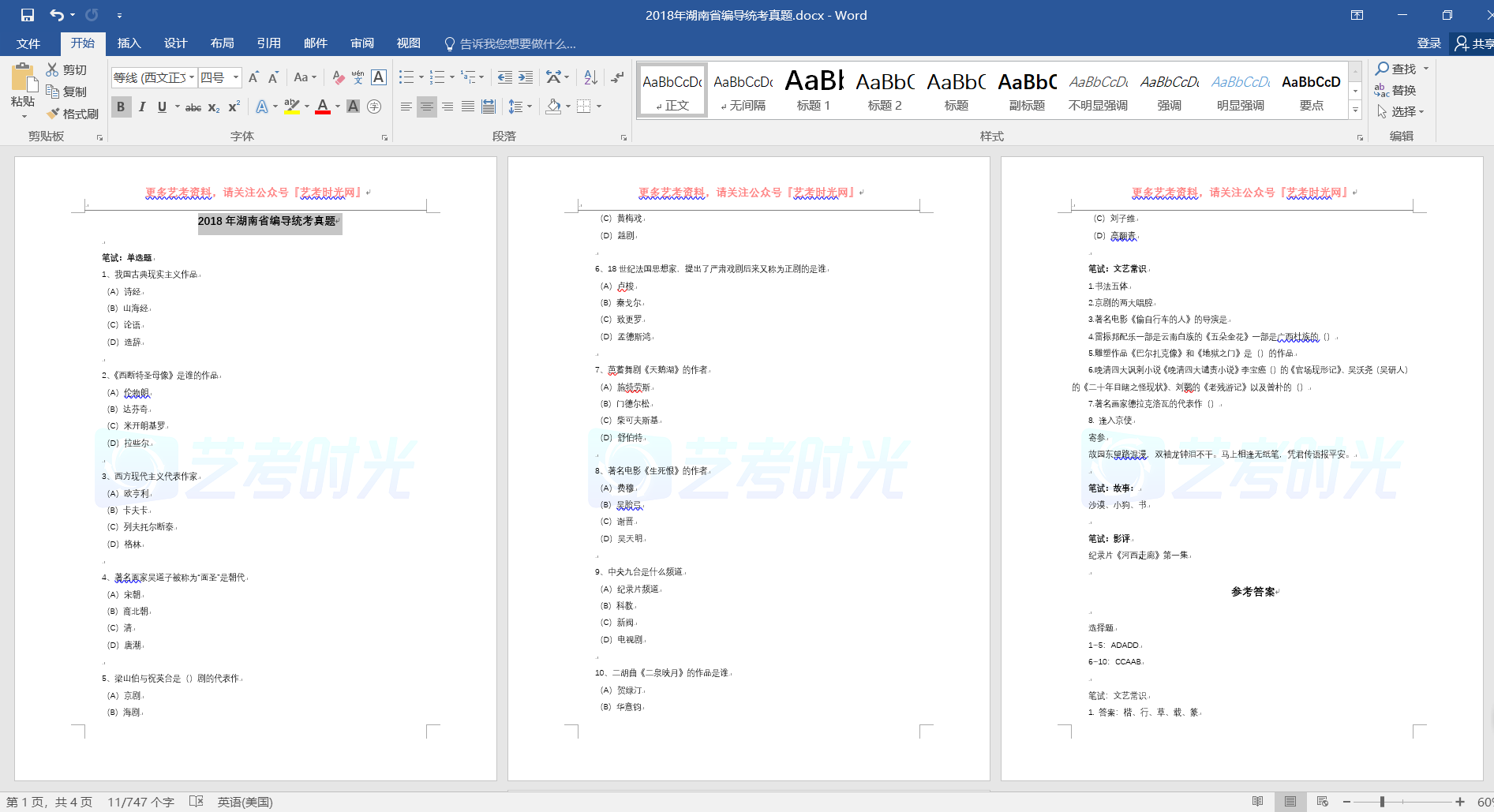Click the Grow Font size icon

click(x=253, y=77)
